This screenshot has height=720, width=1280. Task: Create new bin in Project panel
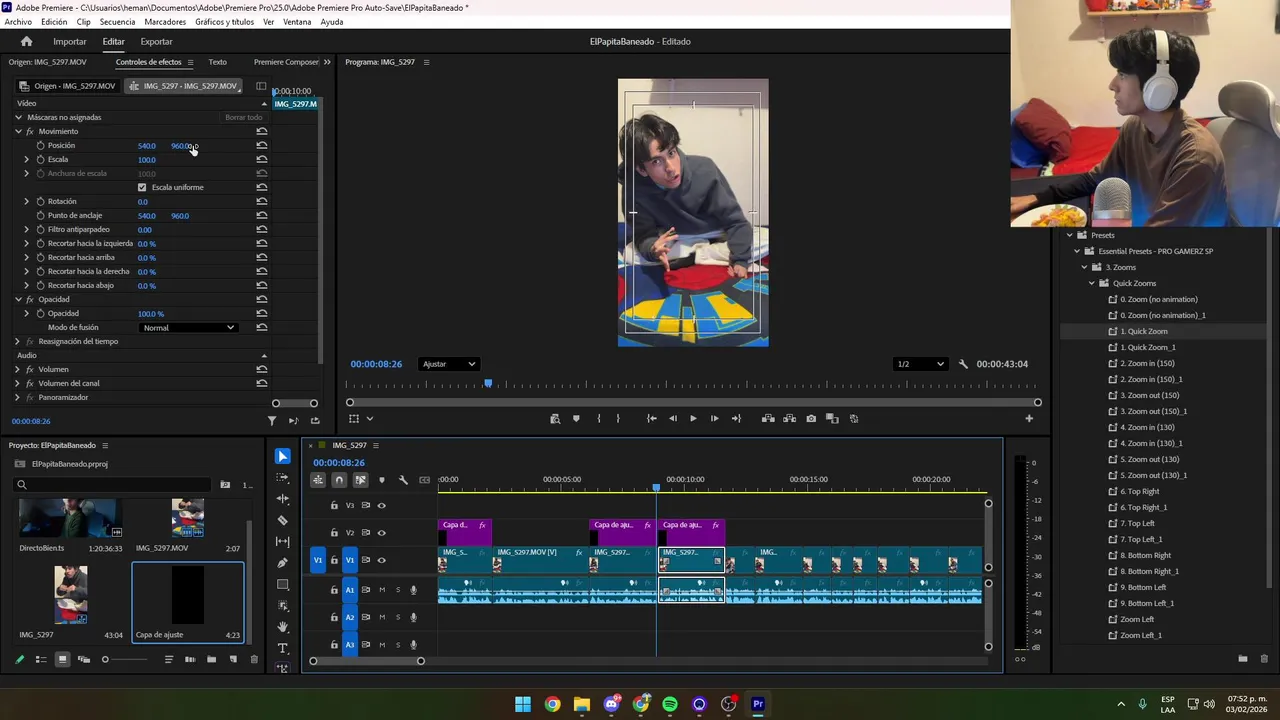pos(211,659)
